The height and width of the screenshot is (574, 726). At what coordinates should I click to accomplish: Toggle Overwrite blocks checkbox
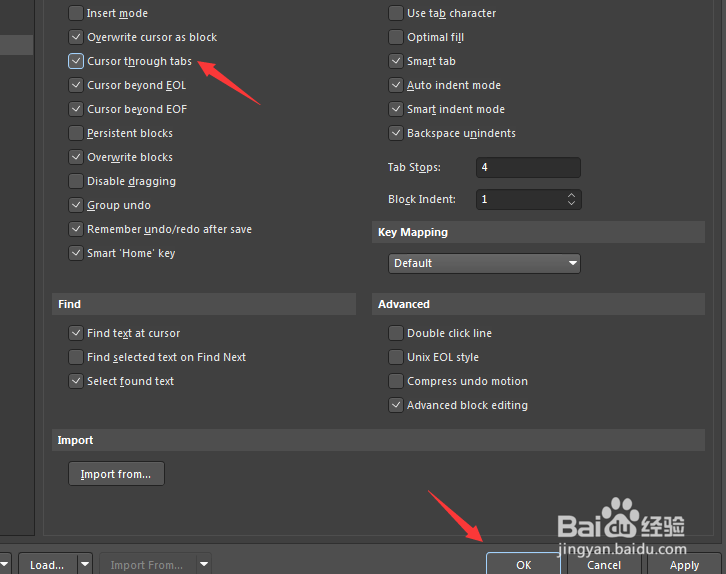click(75, 157)
